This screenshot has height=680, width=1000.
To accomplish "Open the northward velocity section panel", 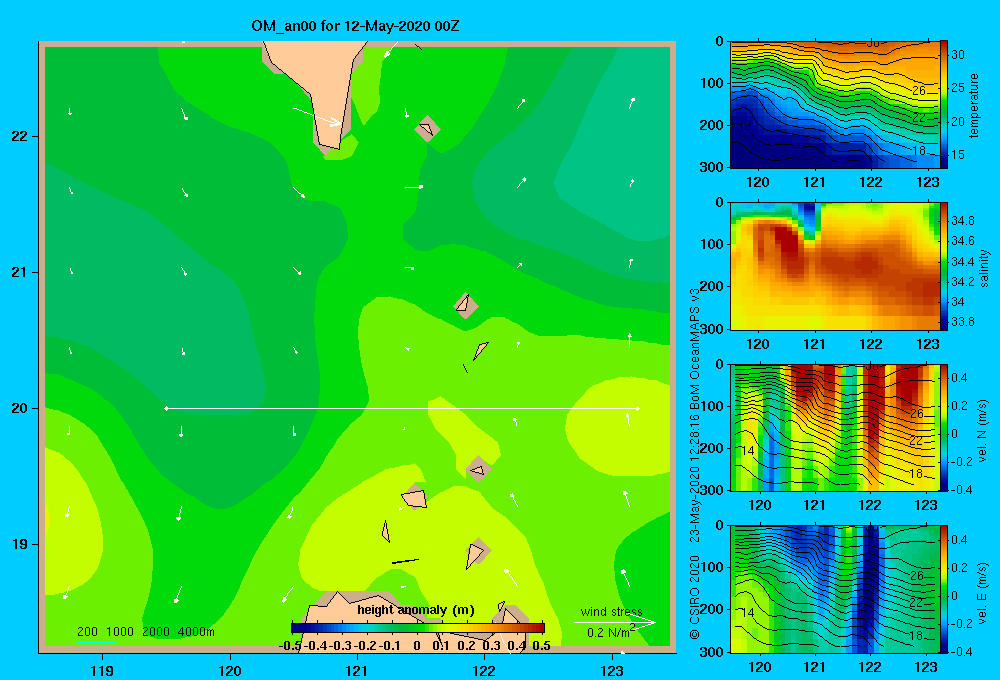I will (834, 427).
